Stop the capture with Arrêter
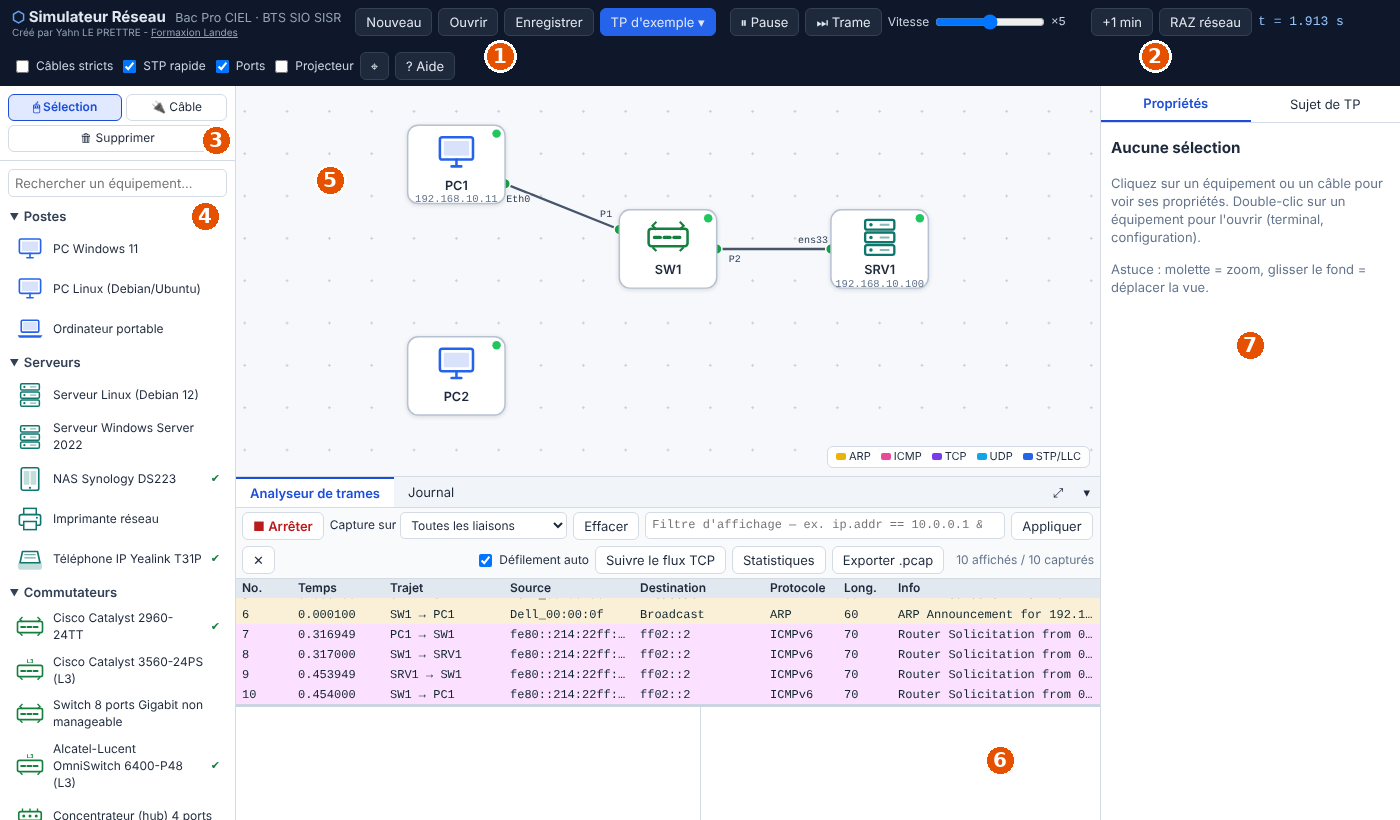The width and height of the screenshot is (1400, 820). 283,526
